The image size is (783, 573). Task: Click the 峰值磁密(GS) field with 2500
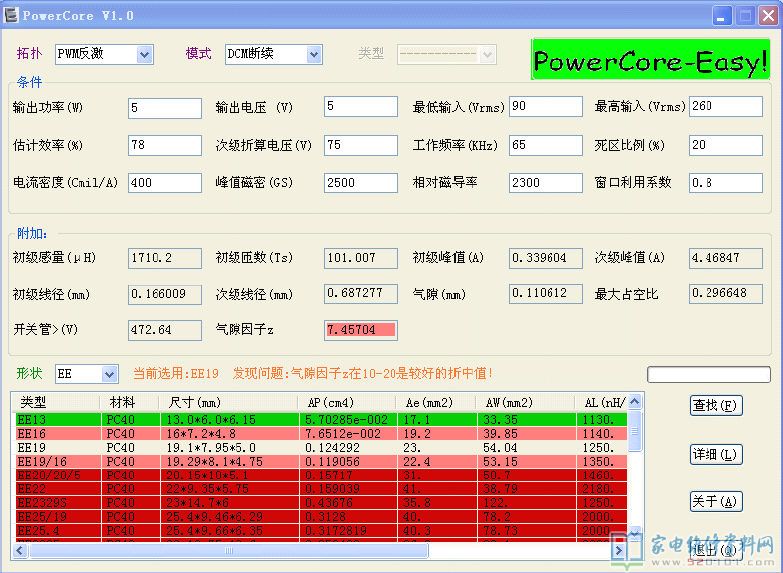[361, 183]
